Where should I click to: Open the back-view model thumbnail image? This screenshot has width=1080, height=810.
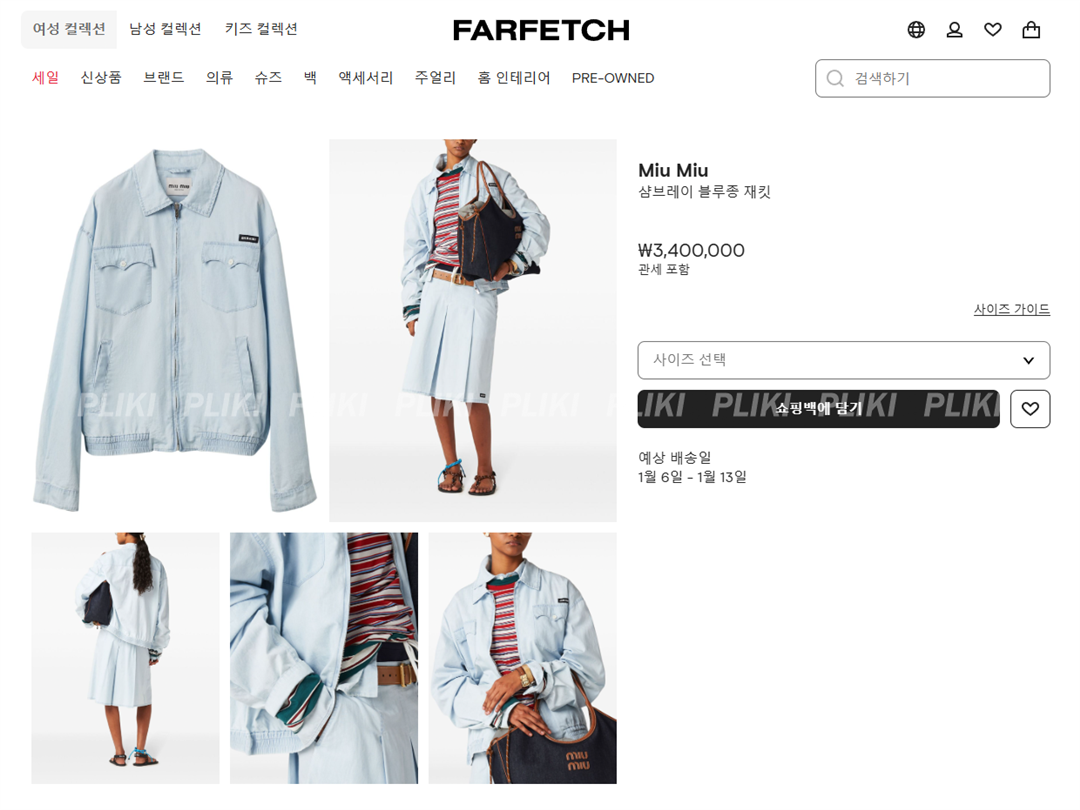(125, 658)
